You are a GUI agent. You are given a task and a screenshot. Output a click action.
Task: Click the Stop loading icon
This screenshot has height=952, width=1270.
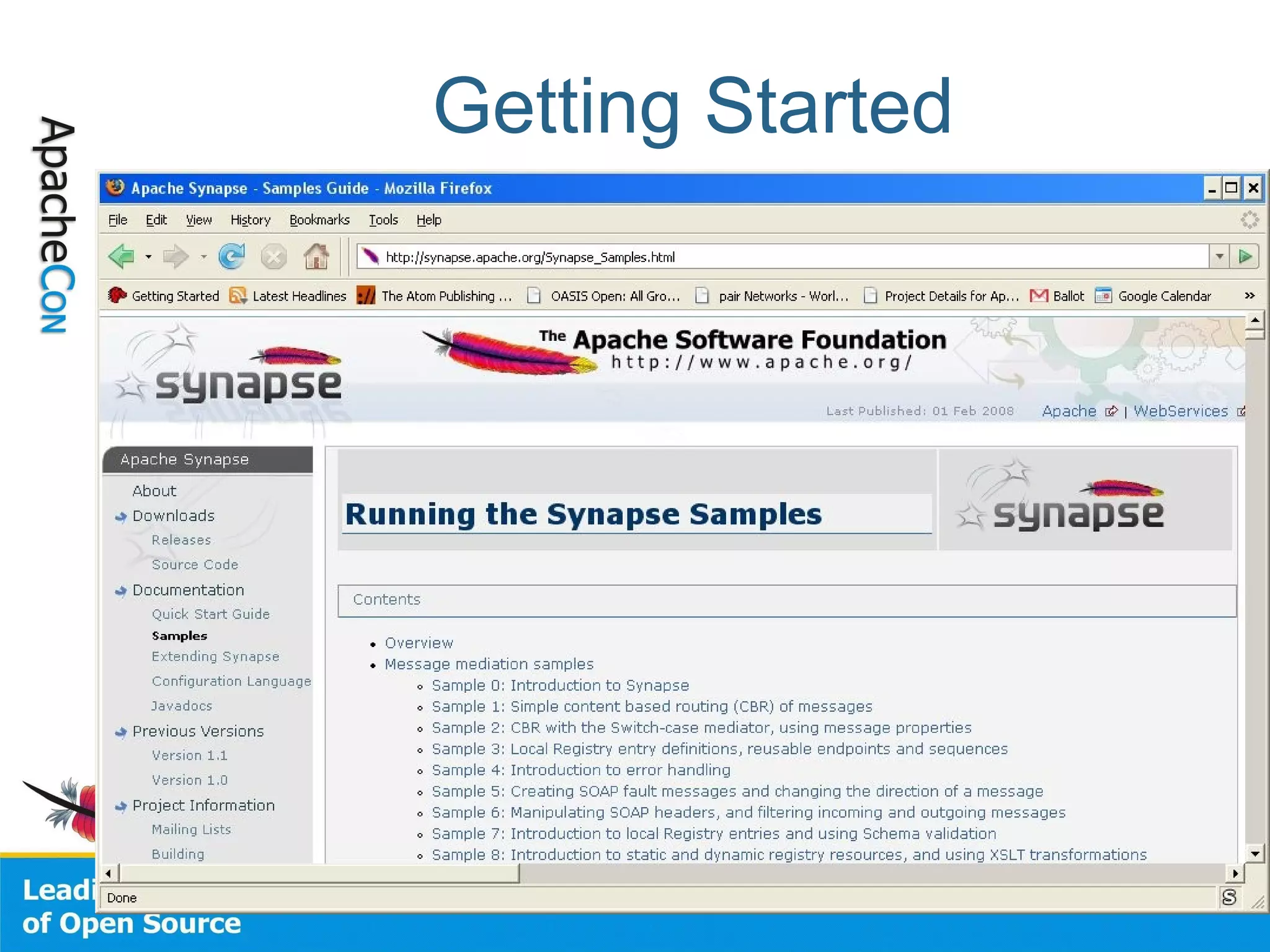point(273,257)
